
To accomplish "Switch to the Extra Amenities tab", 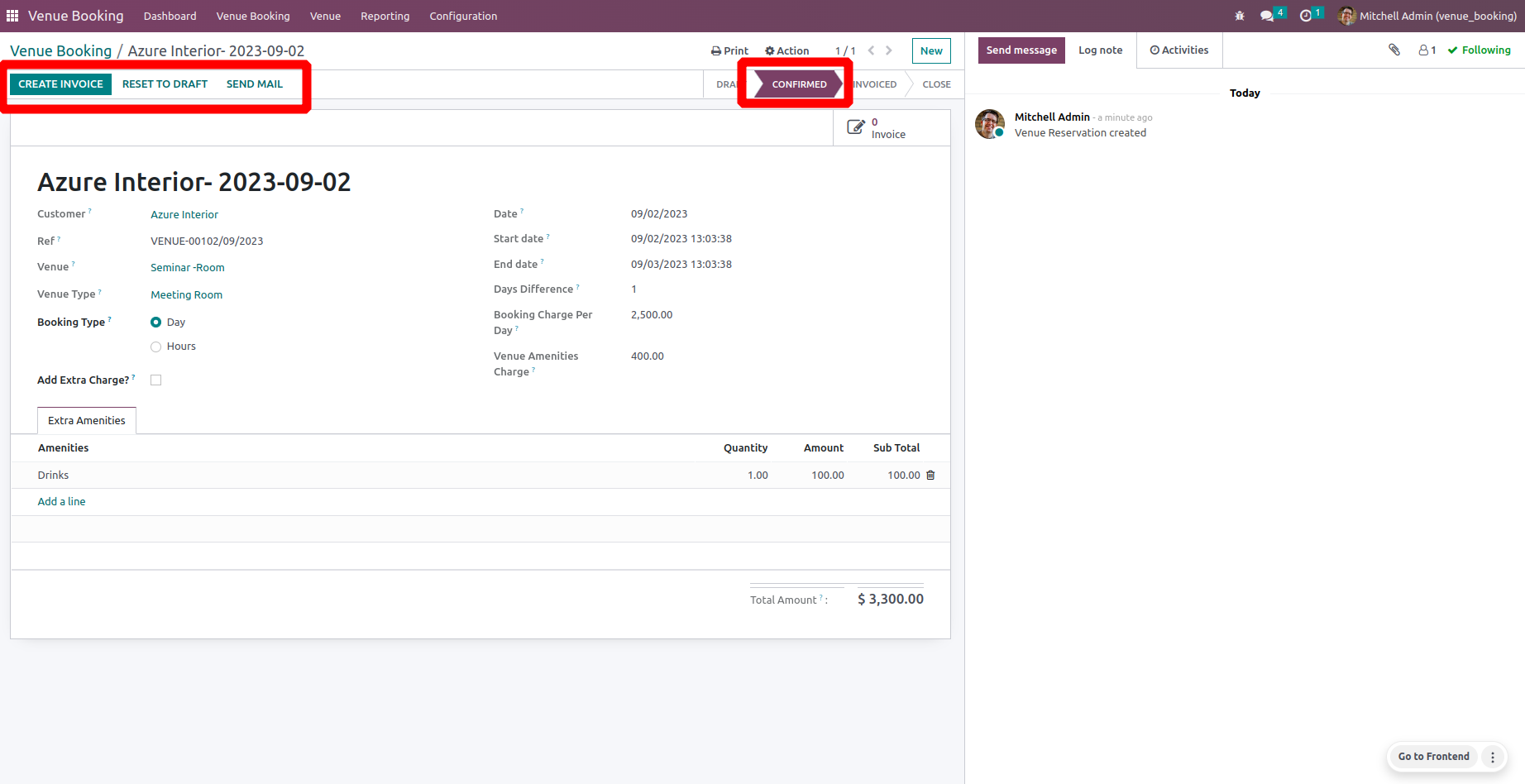I will [x=87, y=421].
